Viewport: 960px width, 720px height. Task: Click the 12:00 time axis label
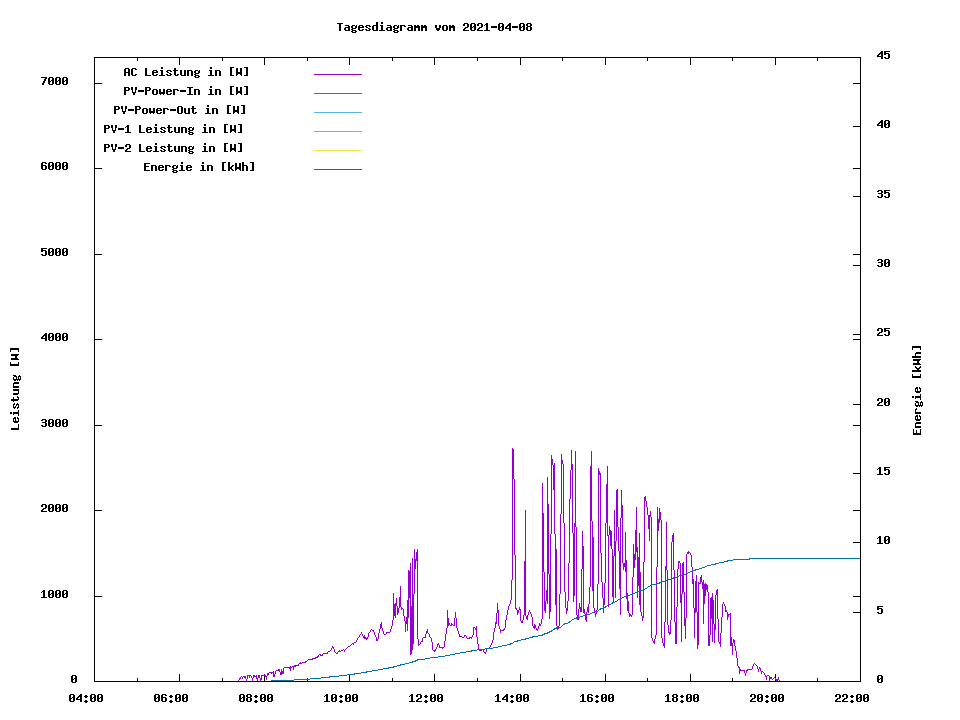click(x=426, y=698)
